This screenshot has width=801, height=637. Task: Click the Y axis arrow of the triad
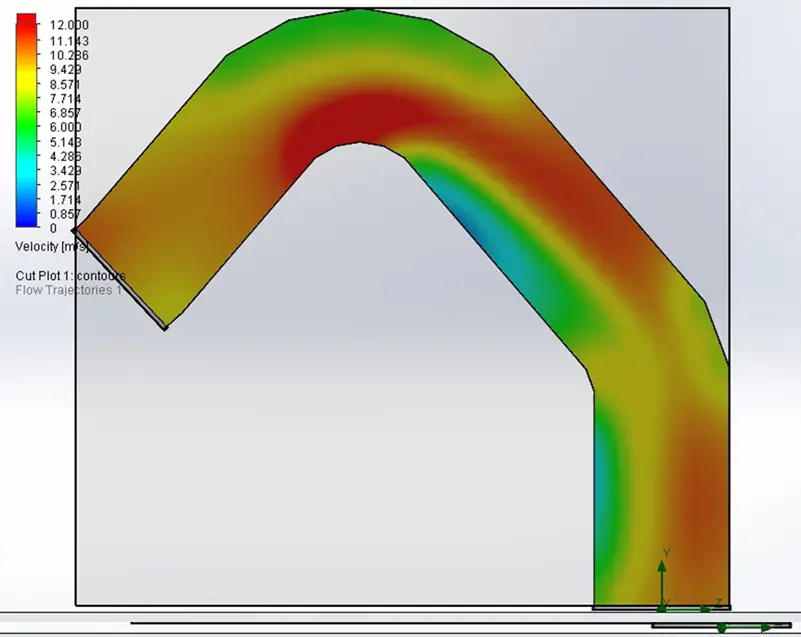(x=662, y=580)
